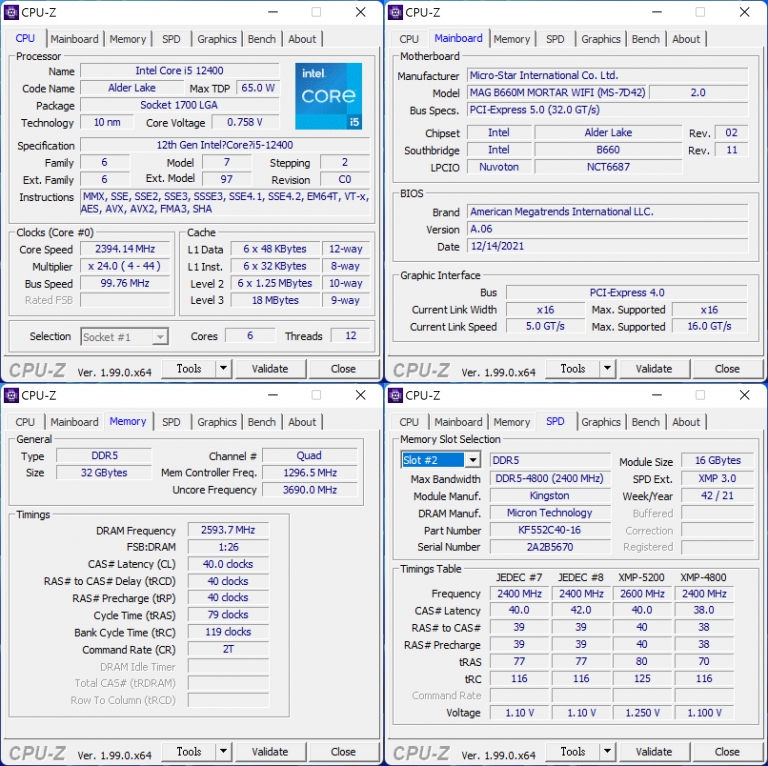Click LPCIO chip value 'NCT6687'
768x766 pixels.
(608, 167)
